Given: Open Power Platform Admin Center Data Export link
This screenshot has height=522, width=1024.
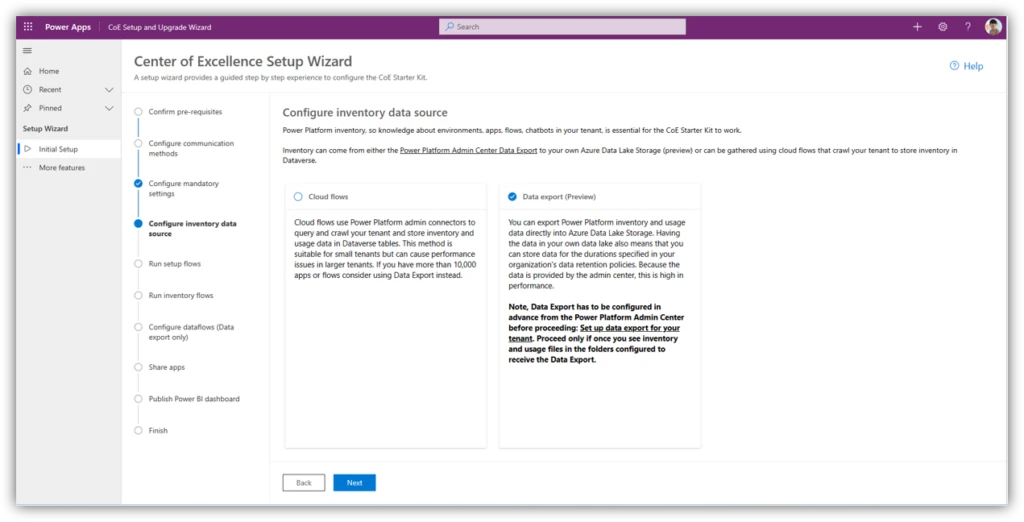Looking at the screenshot, I should (469, 150).
